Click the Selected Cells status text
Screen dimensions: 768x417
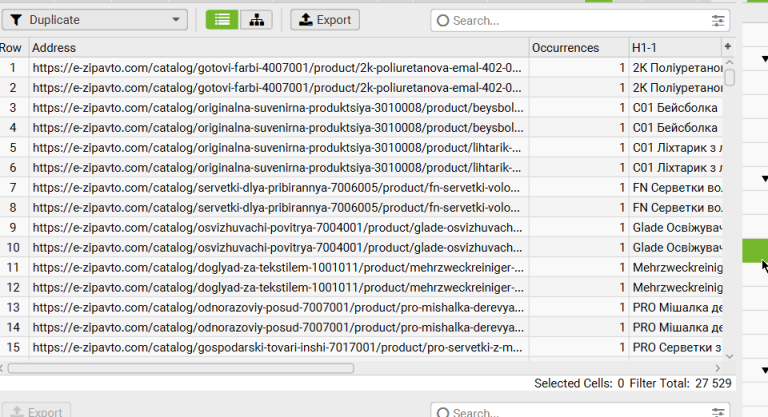(x=579, y=383)
